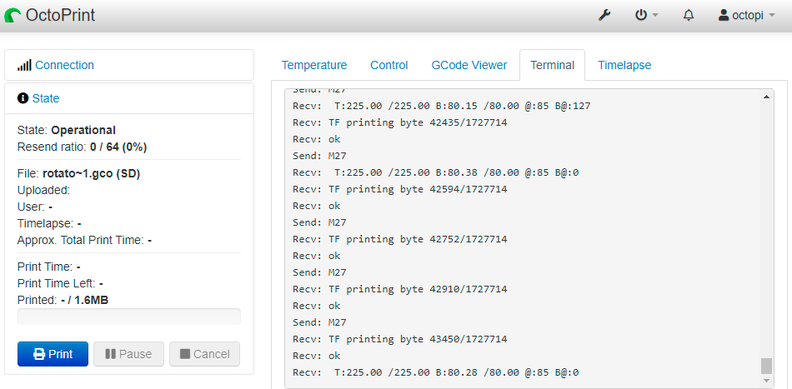Viewport: 792px width, 389px height.
Task: Click the terminal scrollbar up arrow
Action: point(766,96)
